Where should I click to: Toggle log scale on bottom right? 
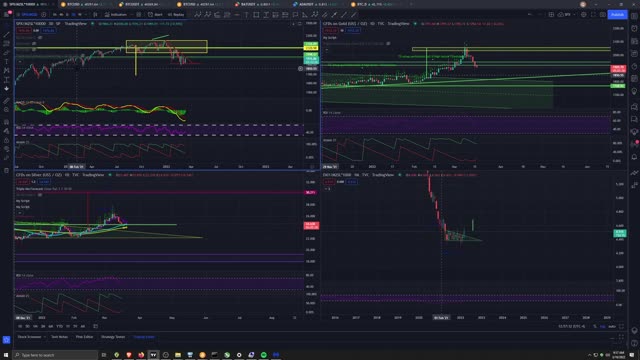point(602,326)
